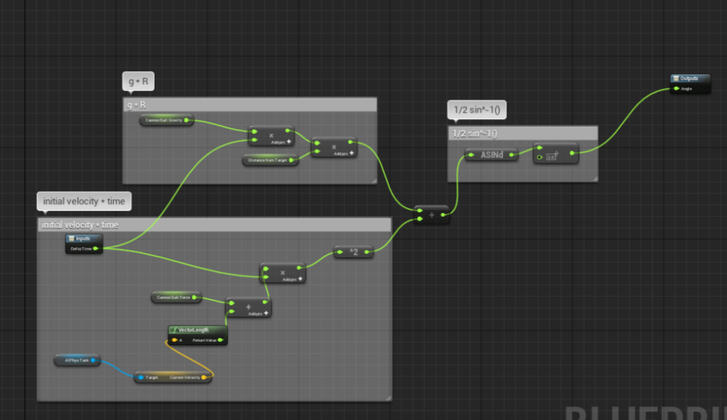Click resize handle of g * R comment box
727x420 pixels.
coord(373,180)
